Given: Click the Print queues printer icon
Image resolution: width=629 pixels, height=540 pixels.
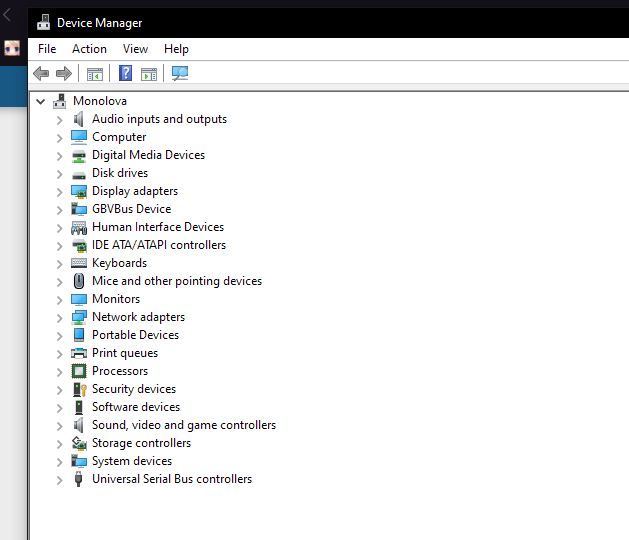Looking at the screenshot, I should coord(79,353).
